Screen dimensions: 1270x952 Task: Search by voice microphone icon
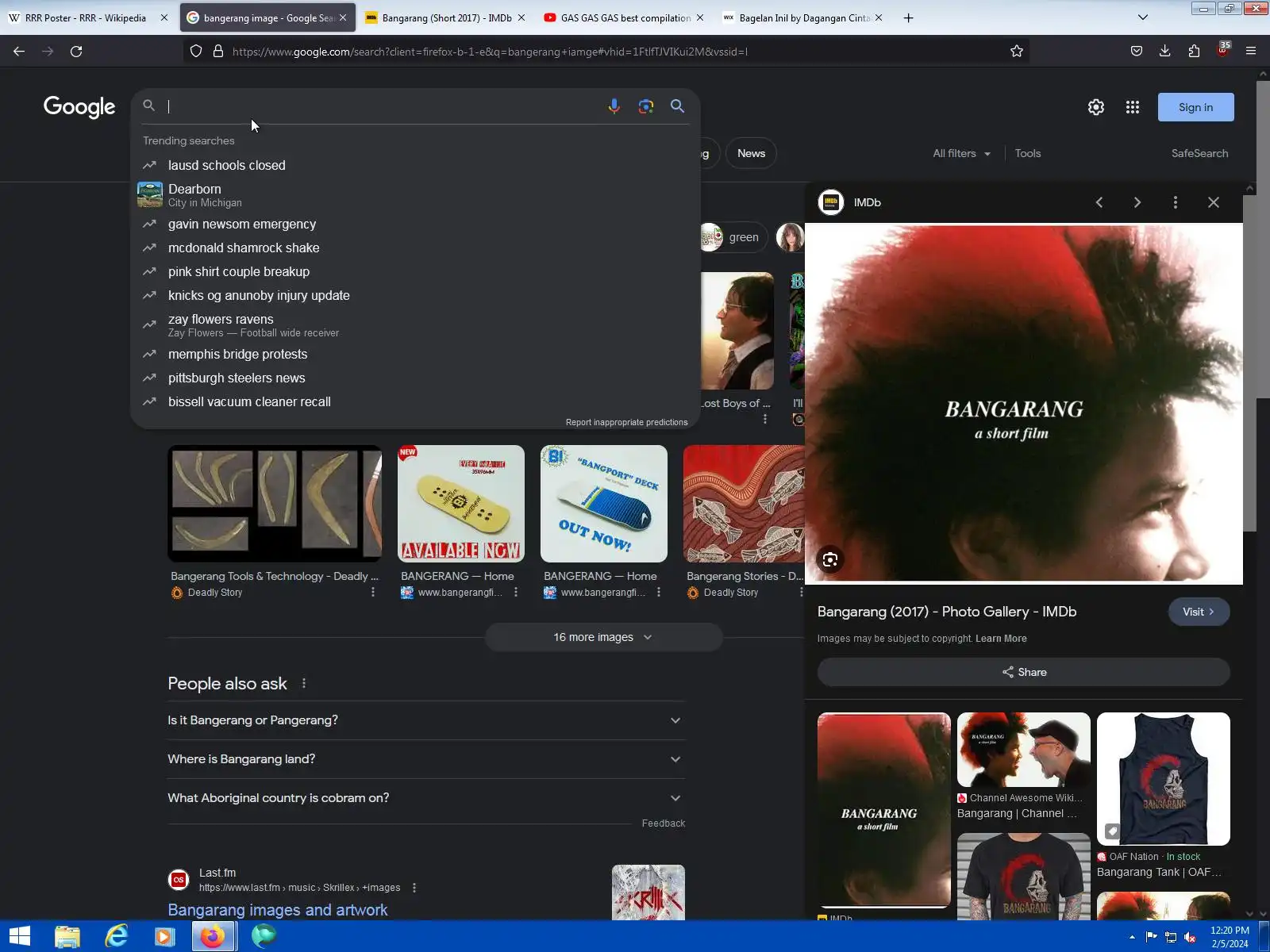click(614, 106)
